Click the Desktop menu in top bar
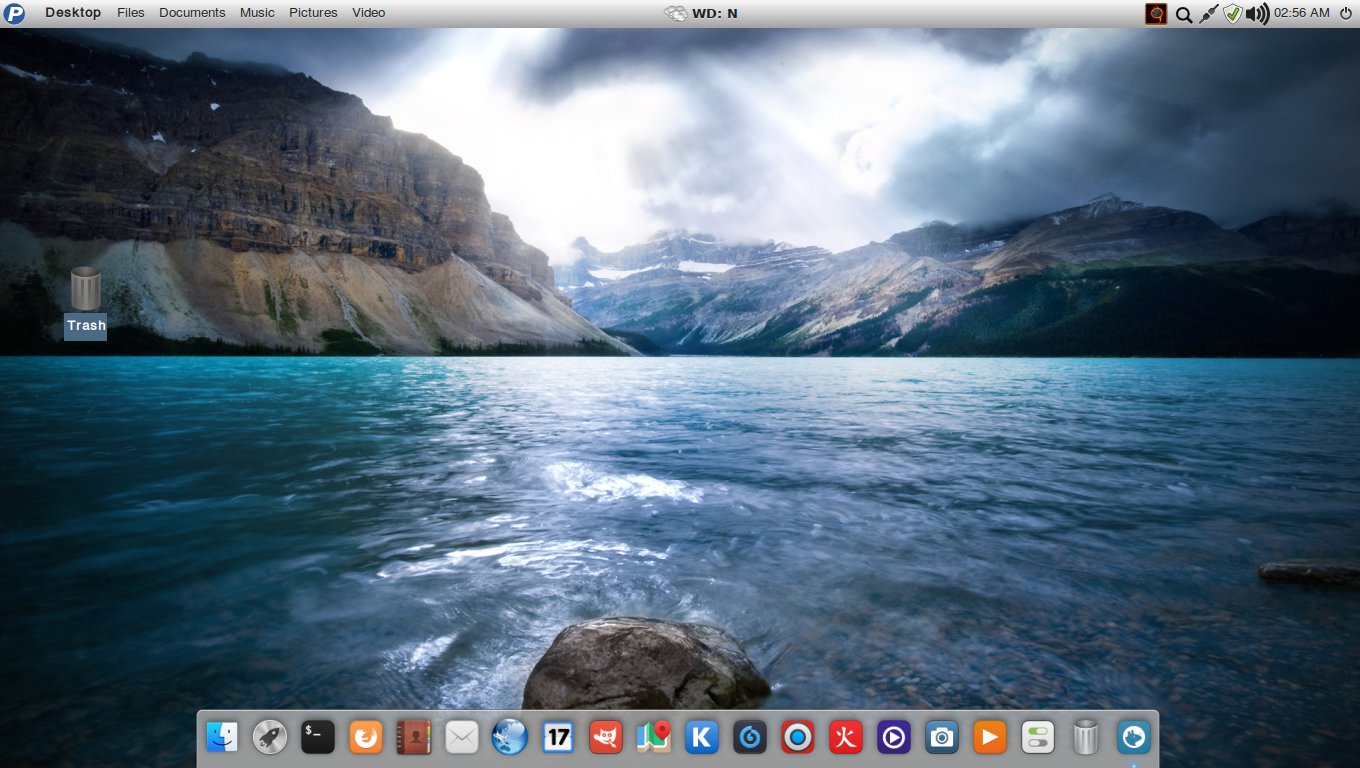Viewport: 1360px width, 768px height. point(73,13)
